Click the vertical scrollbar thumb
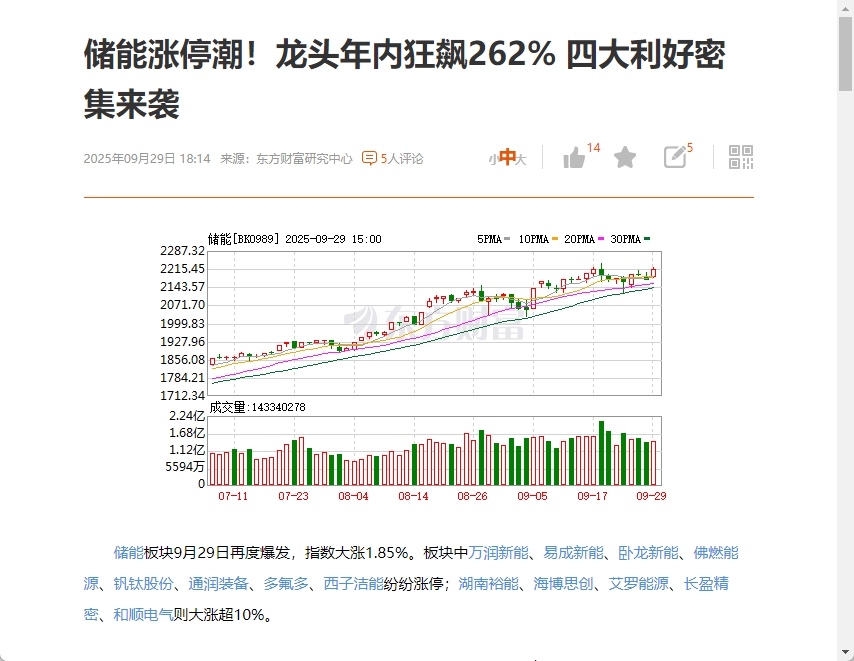This screenshot has width=854, height=661. pyautogui.click(x=845, y=54)
